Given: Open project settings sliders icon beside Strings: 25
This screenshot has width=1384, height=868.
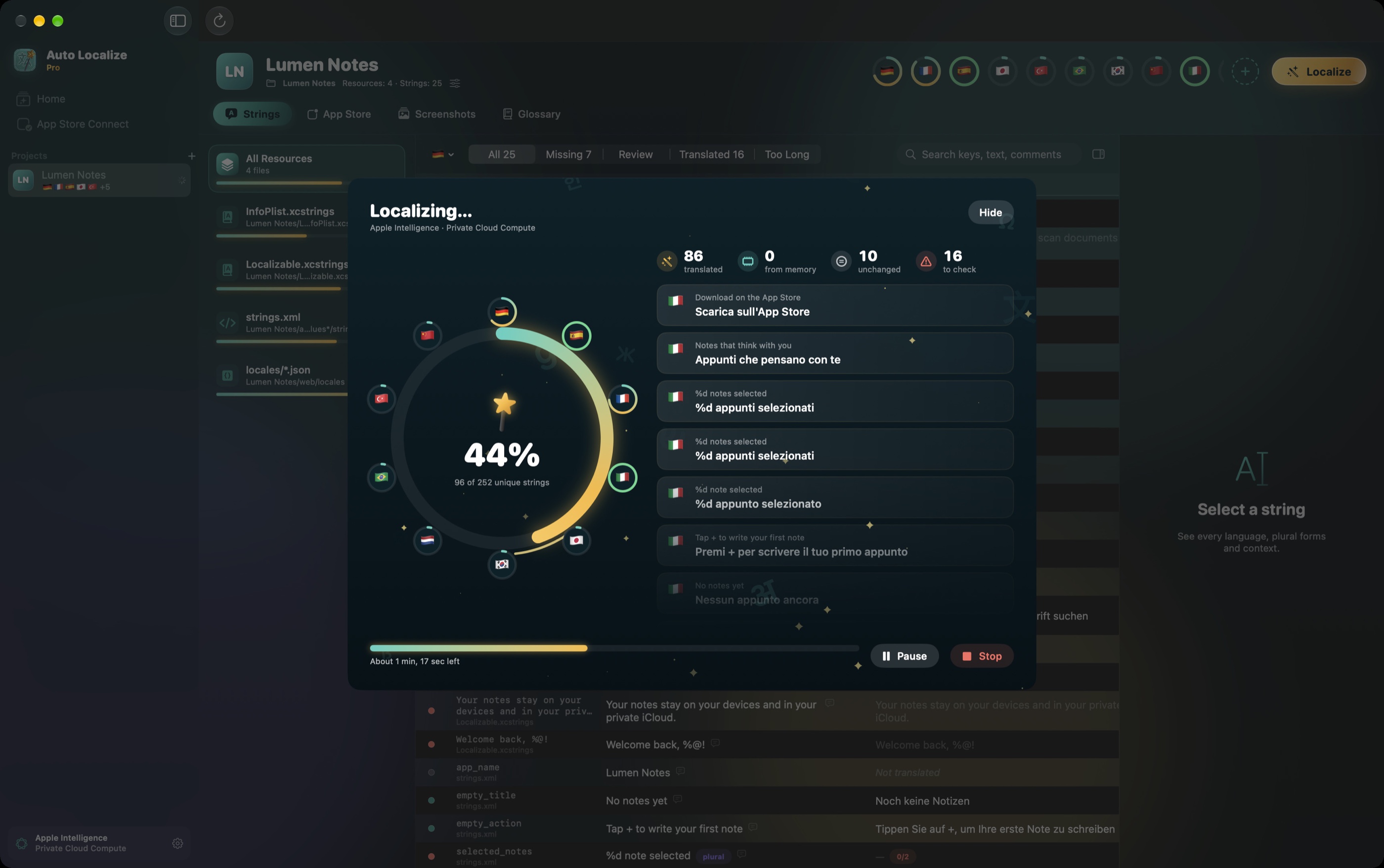Looking at the screenshot, I should [x=455, y=83].
